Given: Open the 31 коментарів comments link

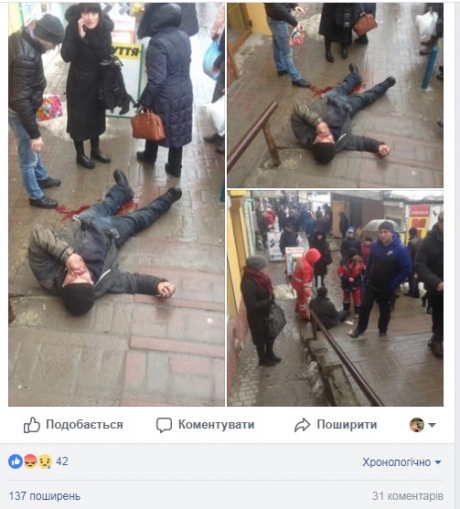Looking at the screenshot, I should pos(408,496).
